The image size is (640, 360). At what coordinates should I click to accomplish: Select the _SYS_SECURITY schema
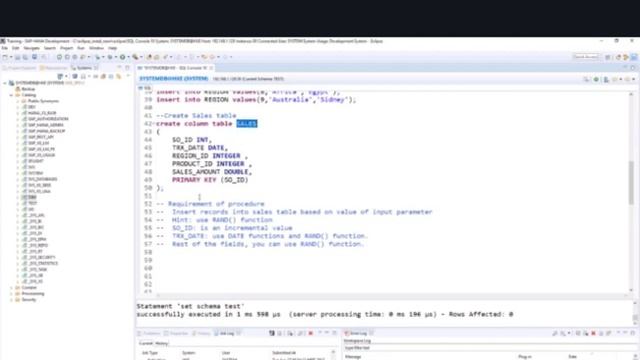[x=42, y=257]
